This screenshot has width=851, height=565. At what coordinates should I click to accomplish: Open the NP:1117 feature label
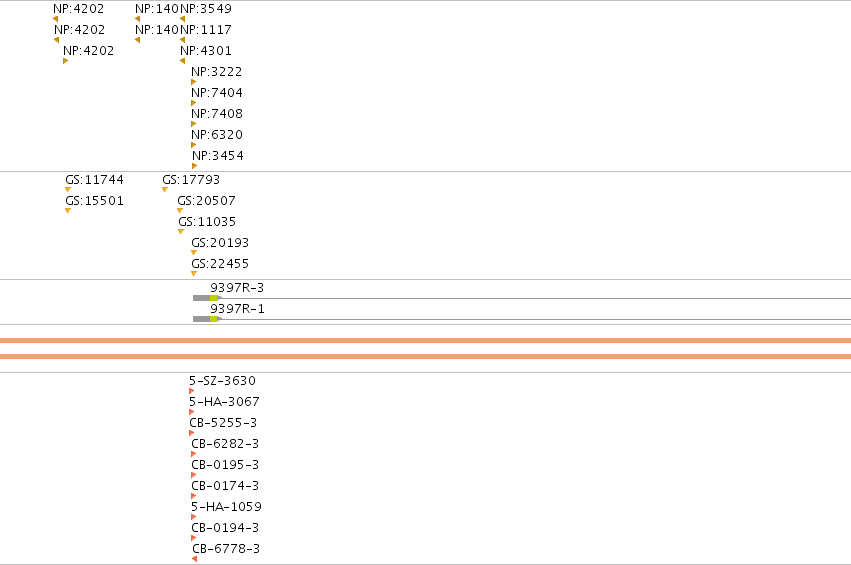click(x=206, y=30)
